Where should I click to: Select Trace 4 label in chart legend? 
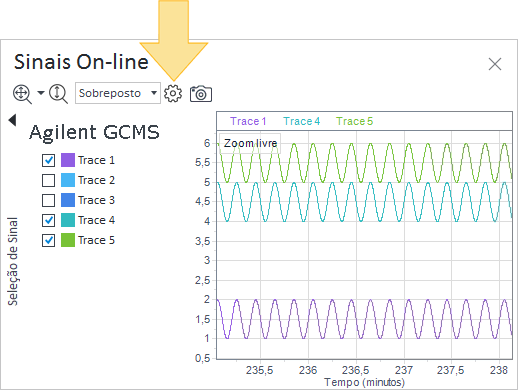click(x=301, y=121)
